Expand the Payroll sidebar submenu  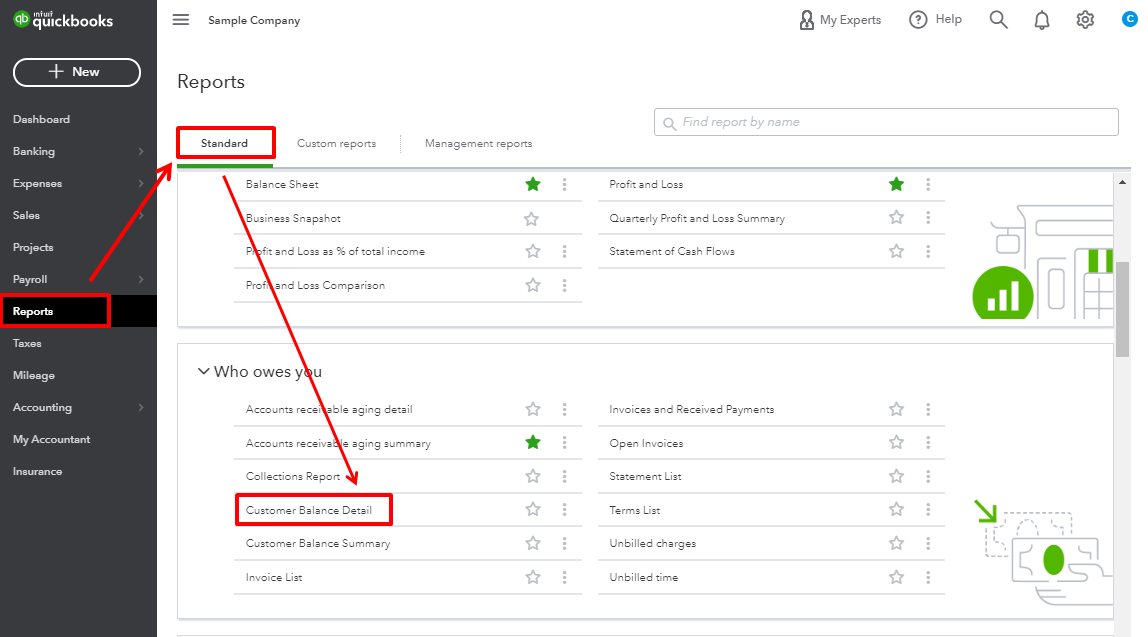[x=141, y=280]
